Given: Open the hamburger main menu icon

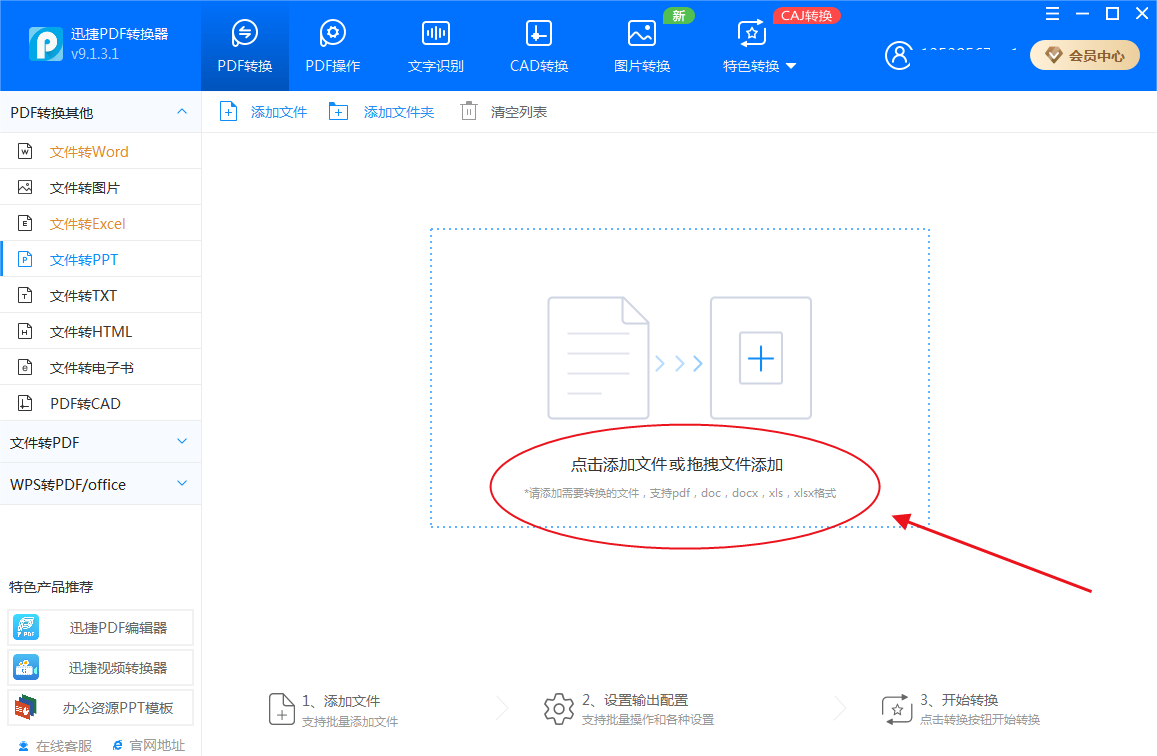Looking at the screenshot, I should click(x=1052, y=13).
